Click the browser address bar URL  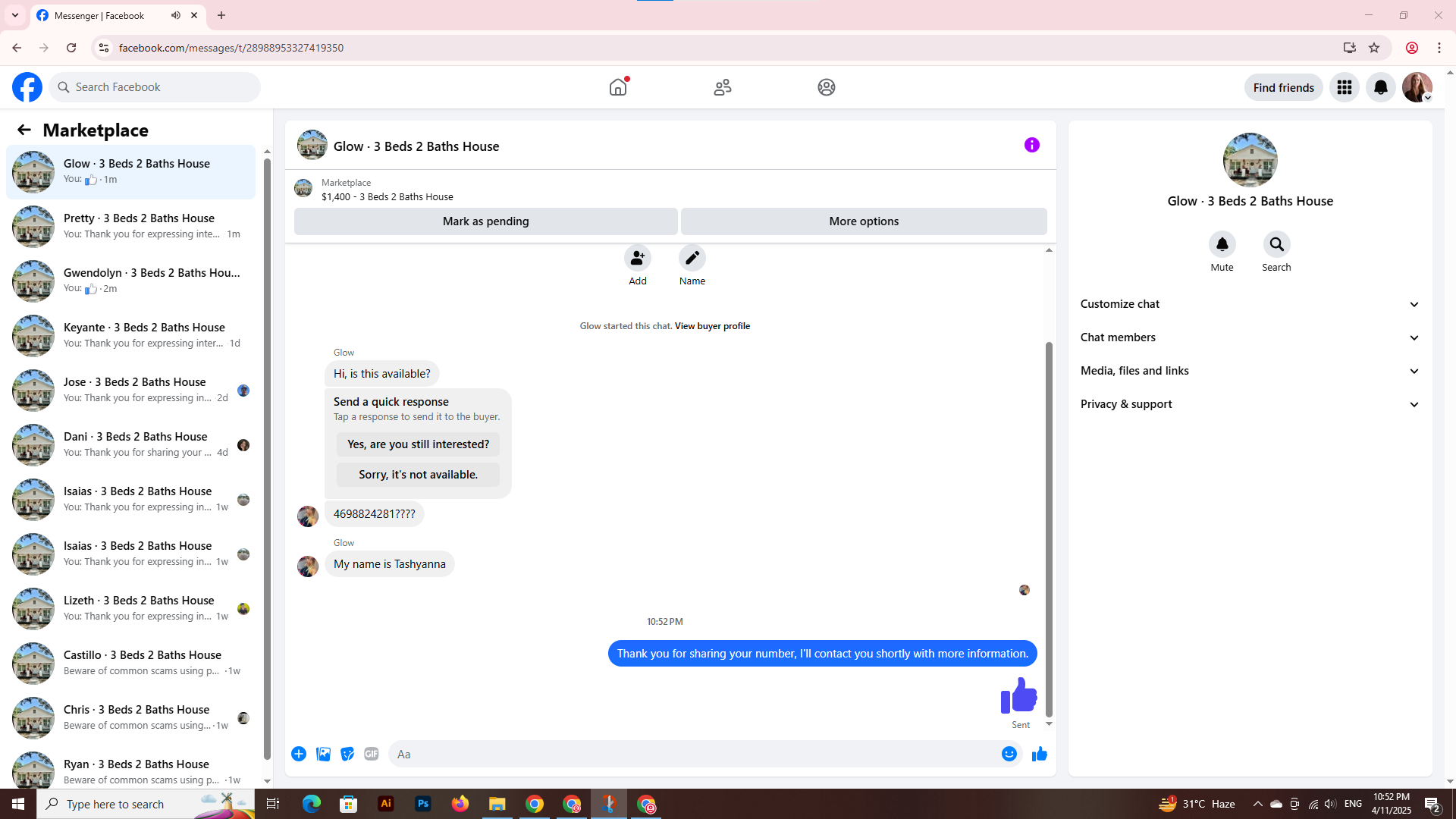[x=231, y=48]
